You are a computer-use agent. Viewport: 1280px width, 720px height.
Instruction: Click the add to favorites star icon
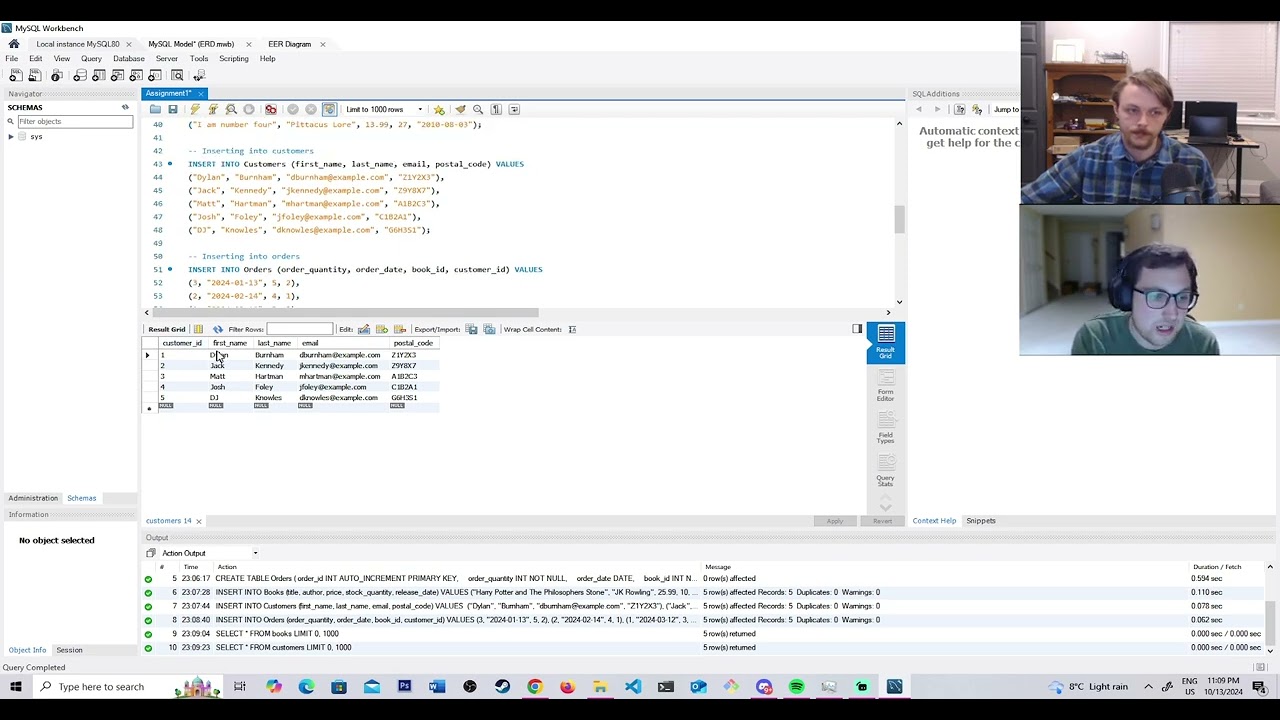(x=439, y=109)
